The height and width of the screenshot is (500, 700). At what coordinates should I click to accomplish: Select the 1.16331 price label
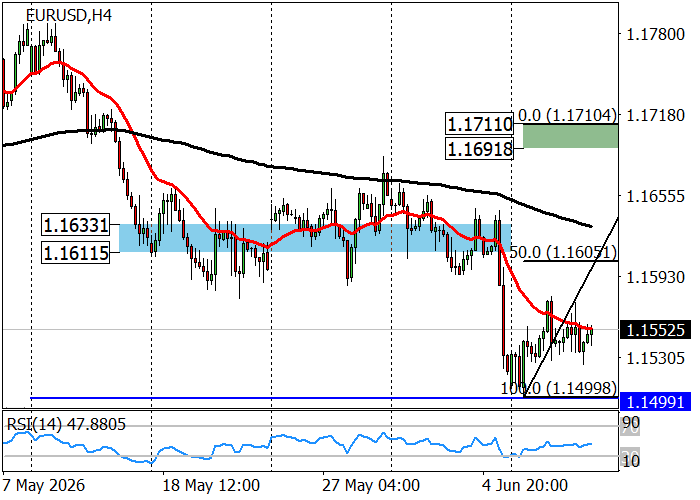click(x=75, y=225)
